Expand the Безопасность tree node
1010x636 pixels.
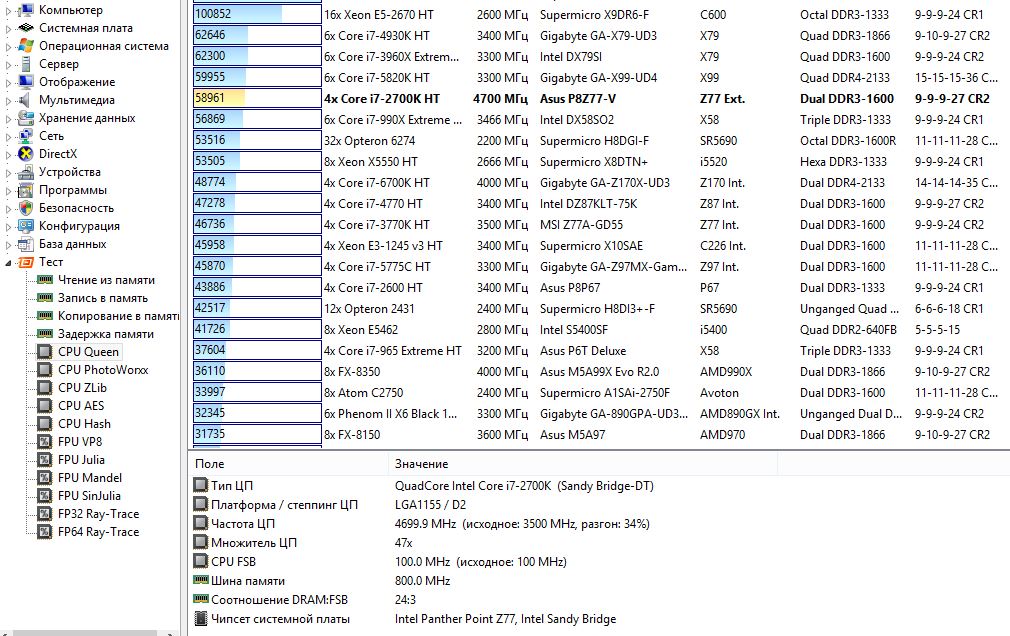coord(8,209)
